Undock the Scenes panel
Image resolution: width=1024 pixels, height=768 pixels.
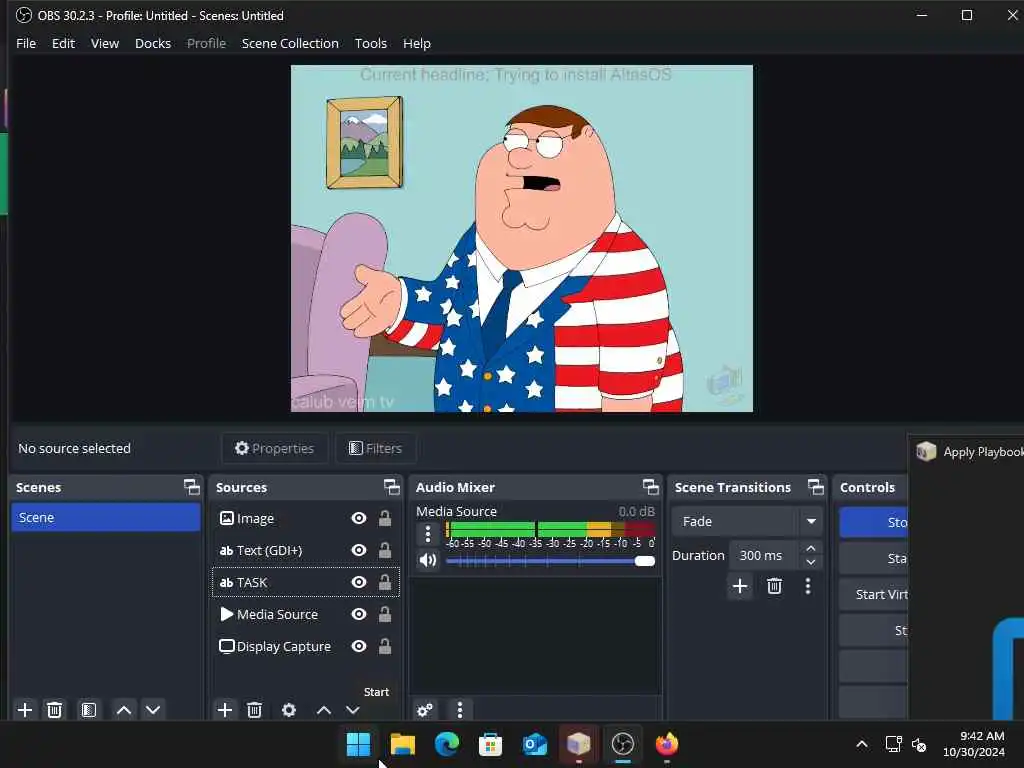[191, 487]
